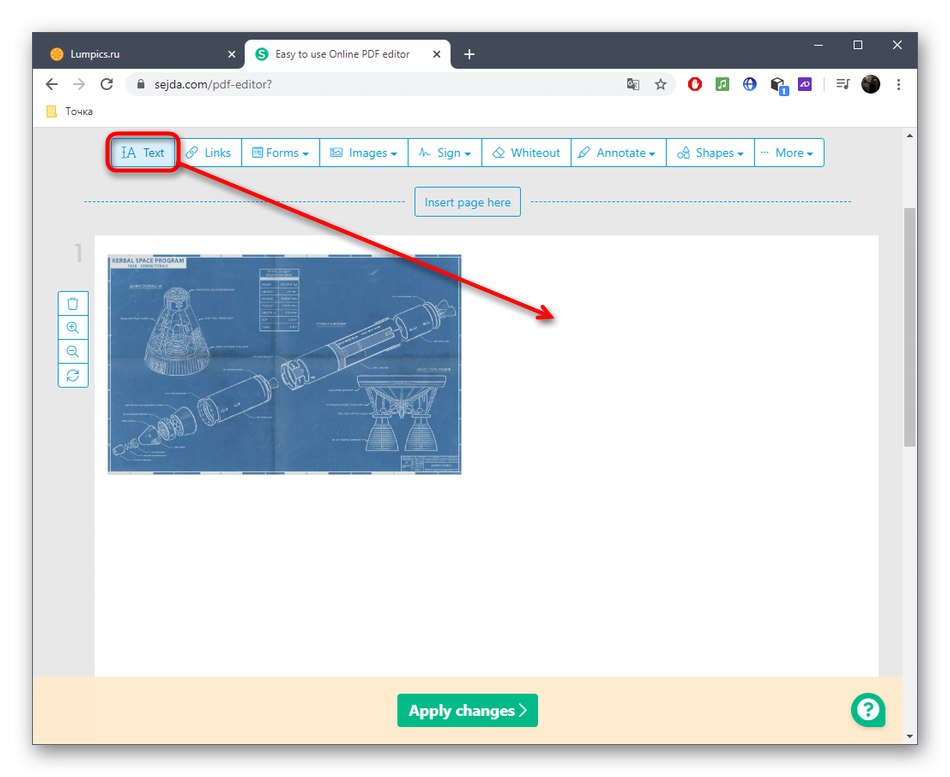Open help via the question mark button
Viewport: 950px width, 777px height.
(867, 710)
